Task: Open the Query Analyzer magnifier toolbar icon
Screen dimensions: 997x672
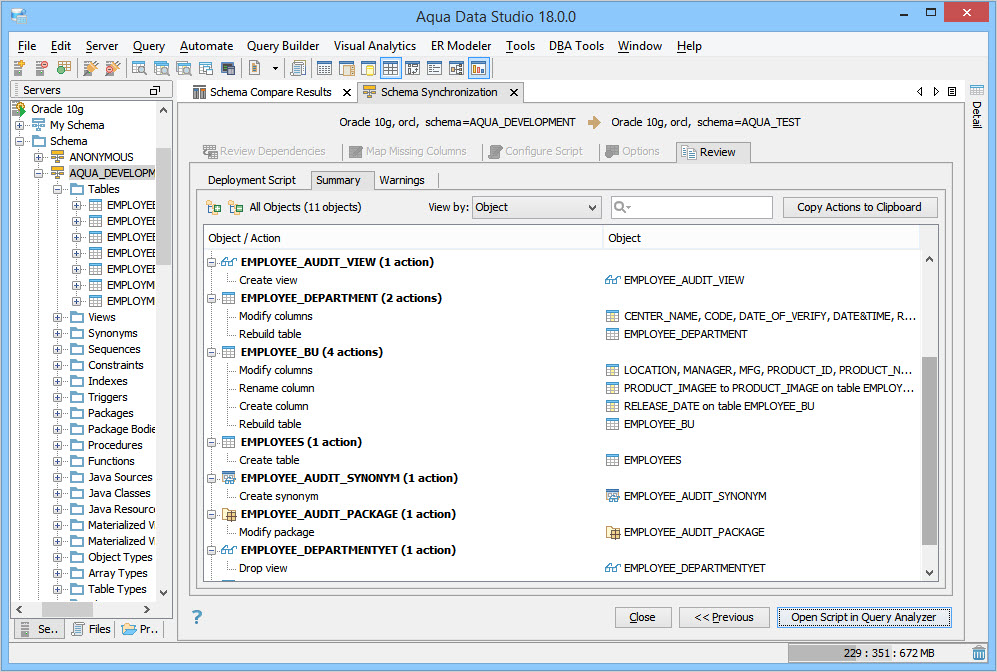Action: (139, 67)
